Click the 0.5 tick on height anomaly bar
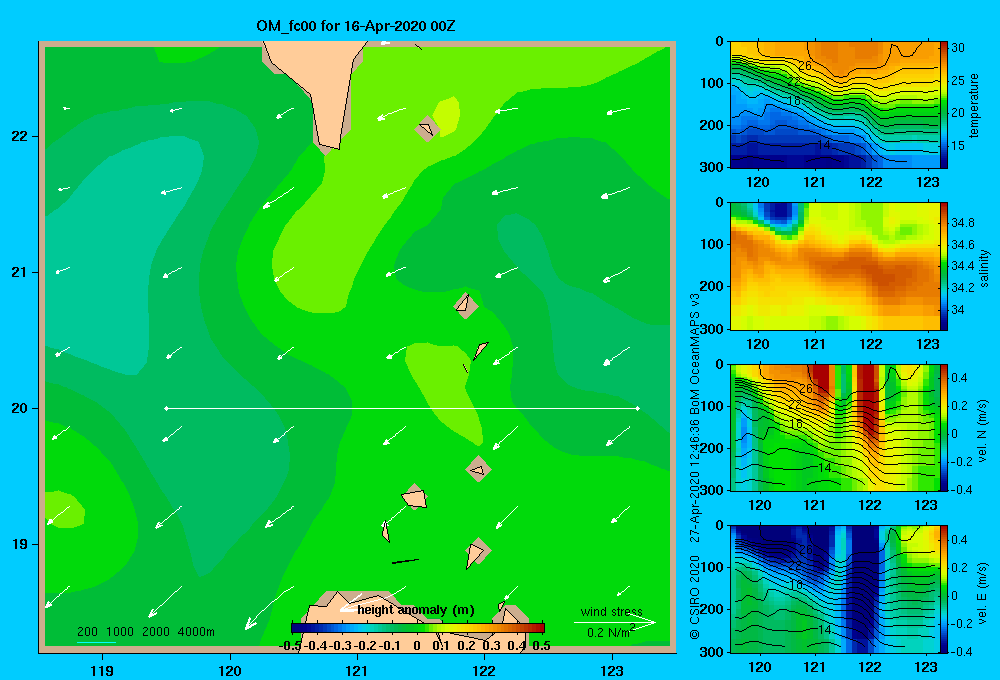The width and height of the screenshot is (1000, 680). pos(541,646)
